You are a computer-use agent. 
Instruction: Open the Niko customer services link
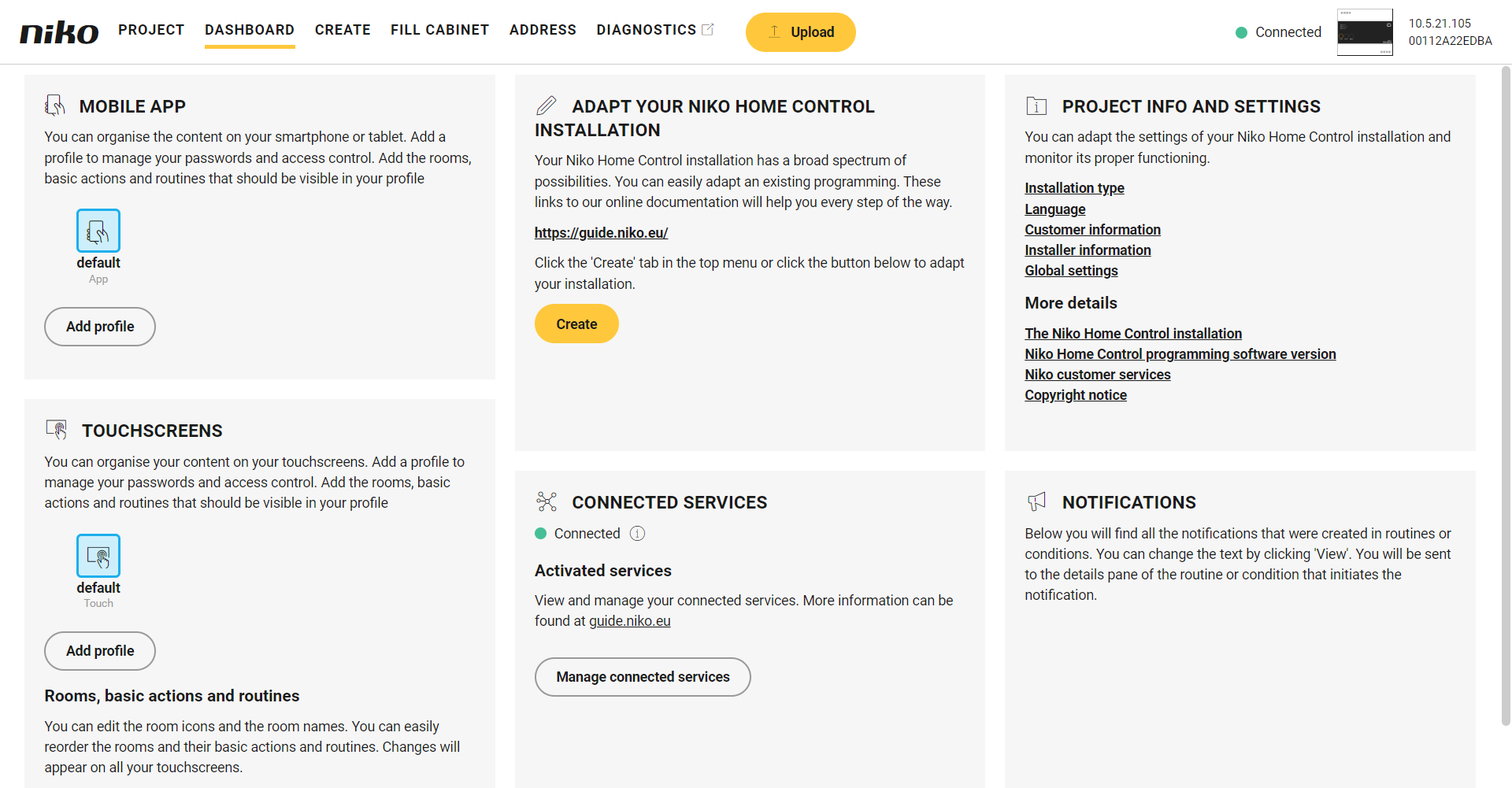click(x=1097, y=375)
